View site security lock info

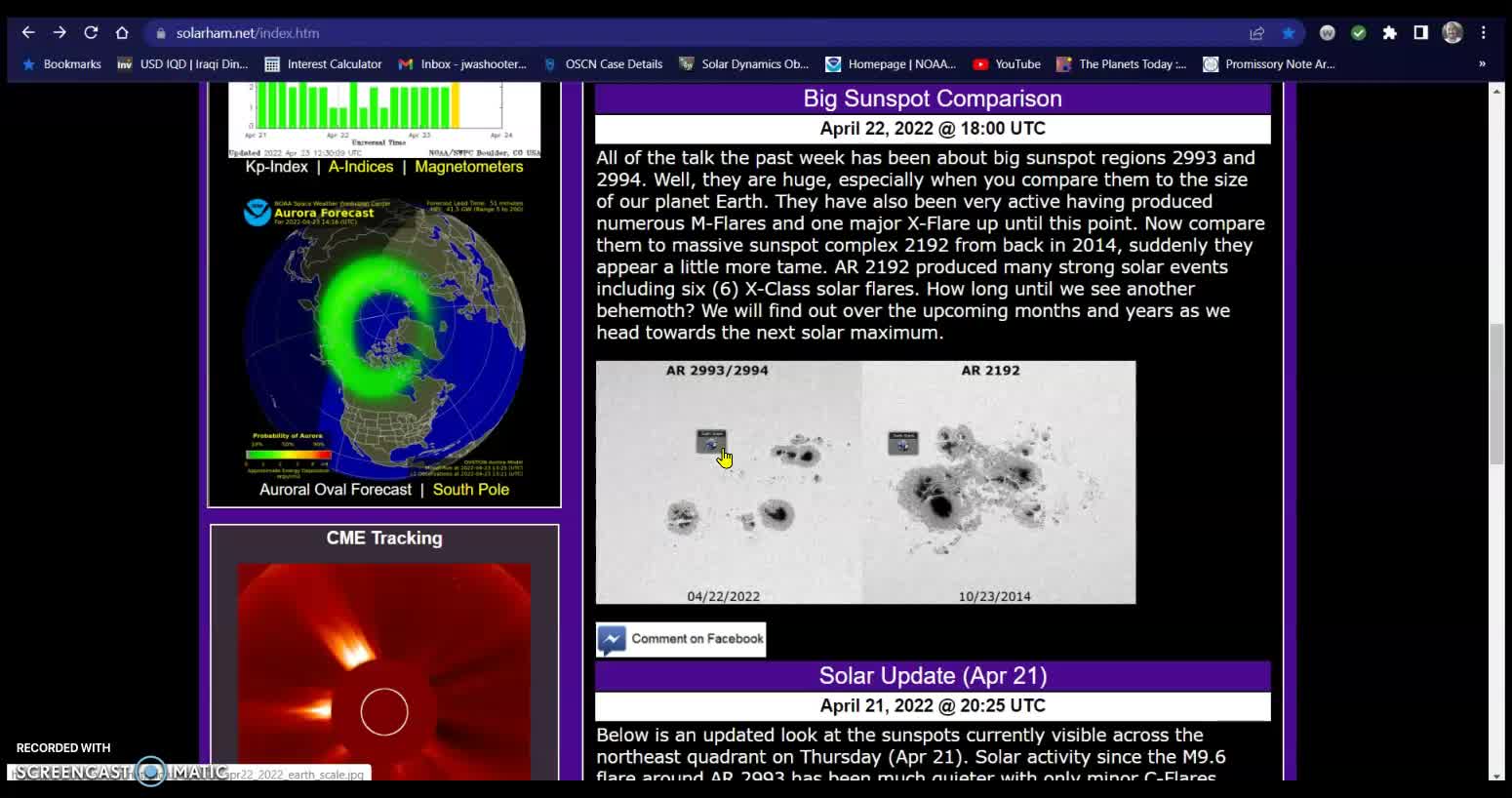(161, 33)
